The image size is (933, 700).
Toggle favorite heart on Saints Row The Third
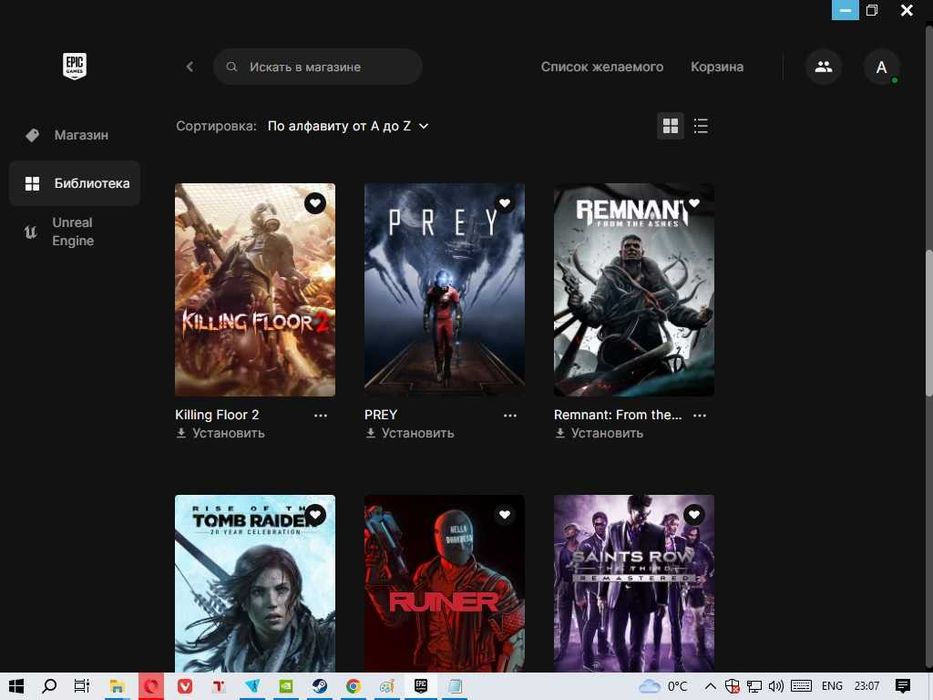[x=694, y=515]
